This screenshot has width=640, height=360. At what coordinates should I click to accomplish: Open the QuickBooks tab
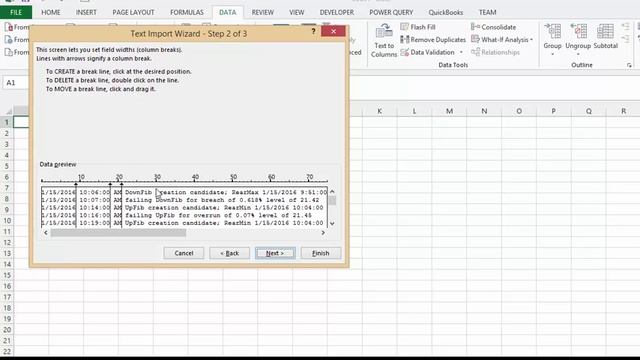[445, 12]
